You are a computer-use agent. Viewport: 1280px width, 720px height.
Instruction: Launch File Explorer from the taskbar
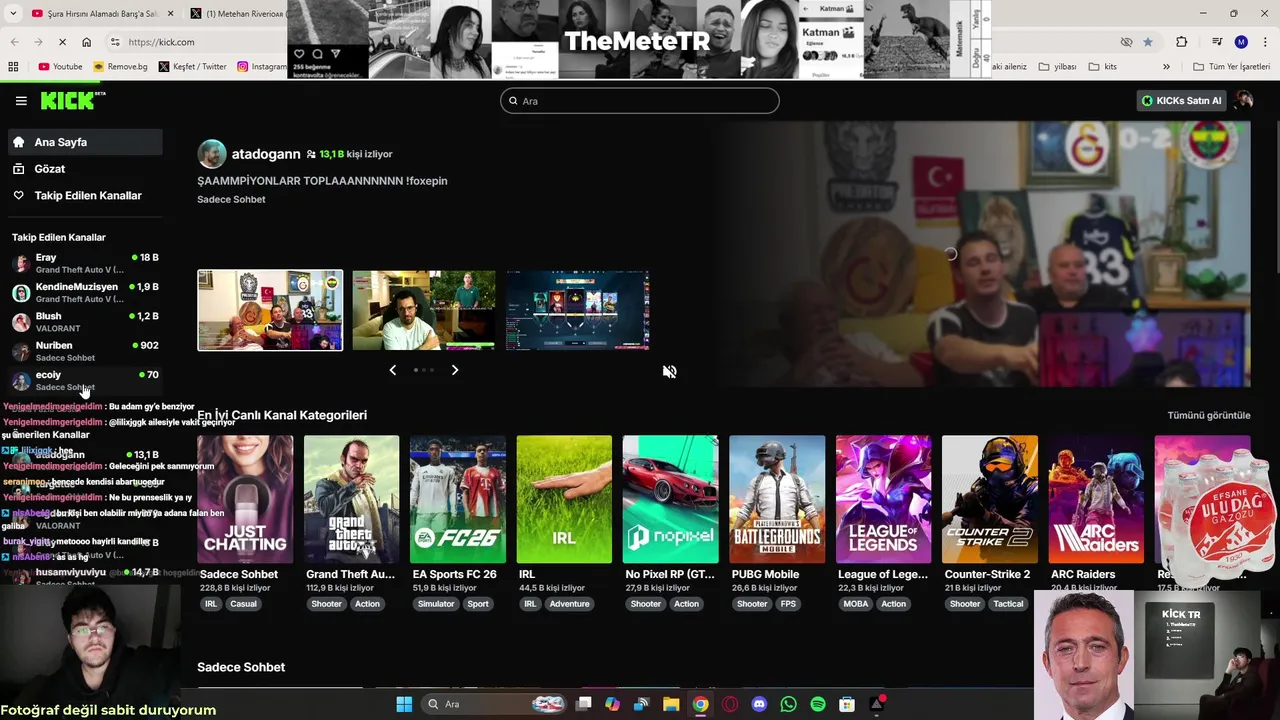(671, 704)
